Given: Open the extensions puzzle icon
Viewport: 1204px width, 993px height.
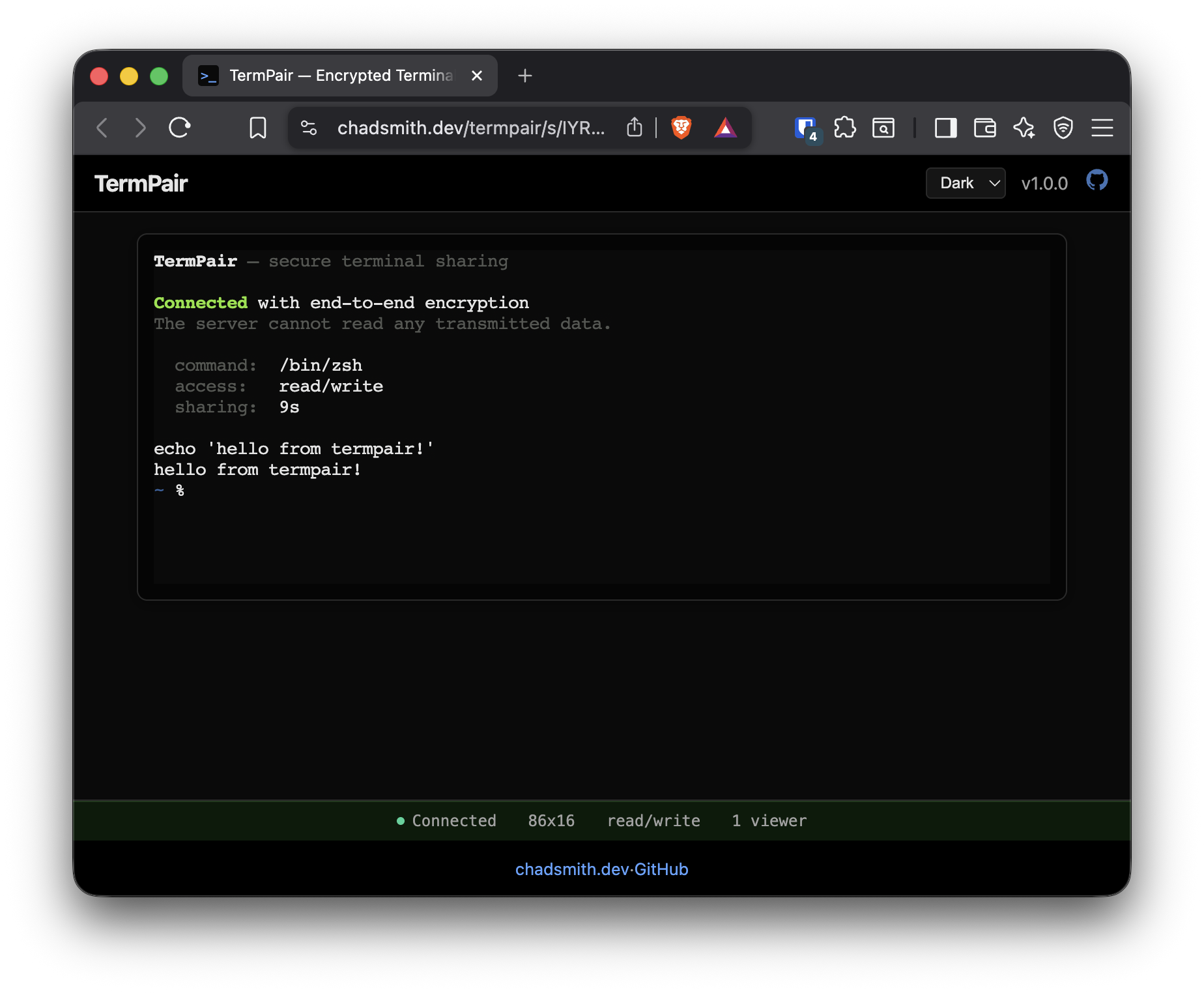Looking at the screenshot, I should click(845, 128).
